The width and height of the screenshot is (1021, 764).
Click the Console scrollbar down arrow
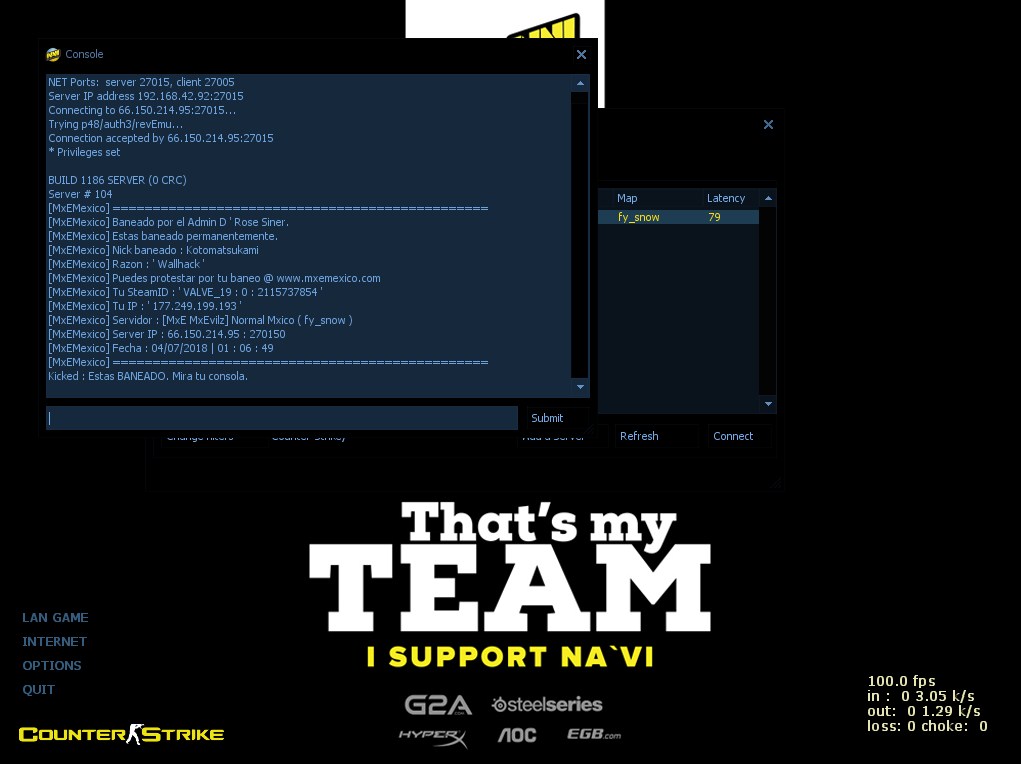[x=580, y=387]
